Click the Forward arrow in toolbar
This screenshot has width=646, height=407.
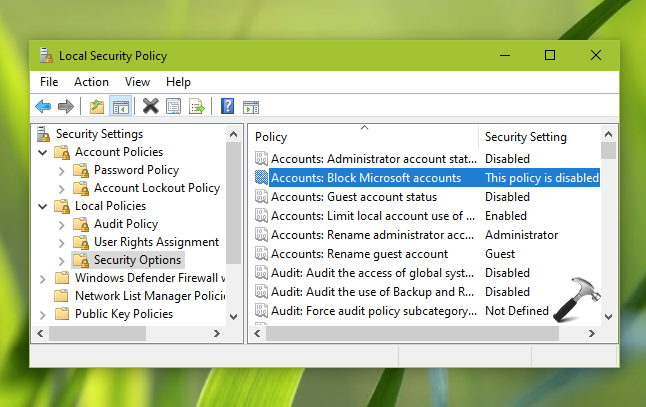point(66,106)
